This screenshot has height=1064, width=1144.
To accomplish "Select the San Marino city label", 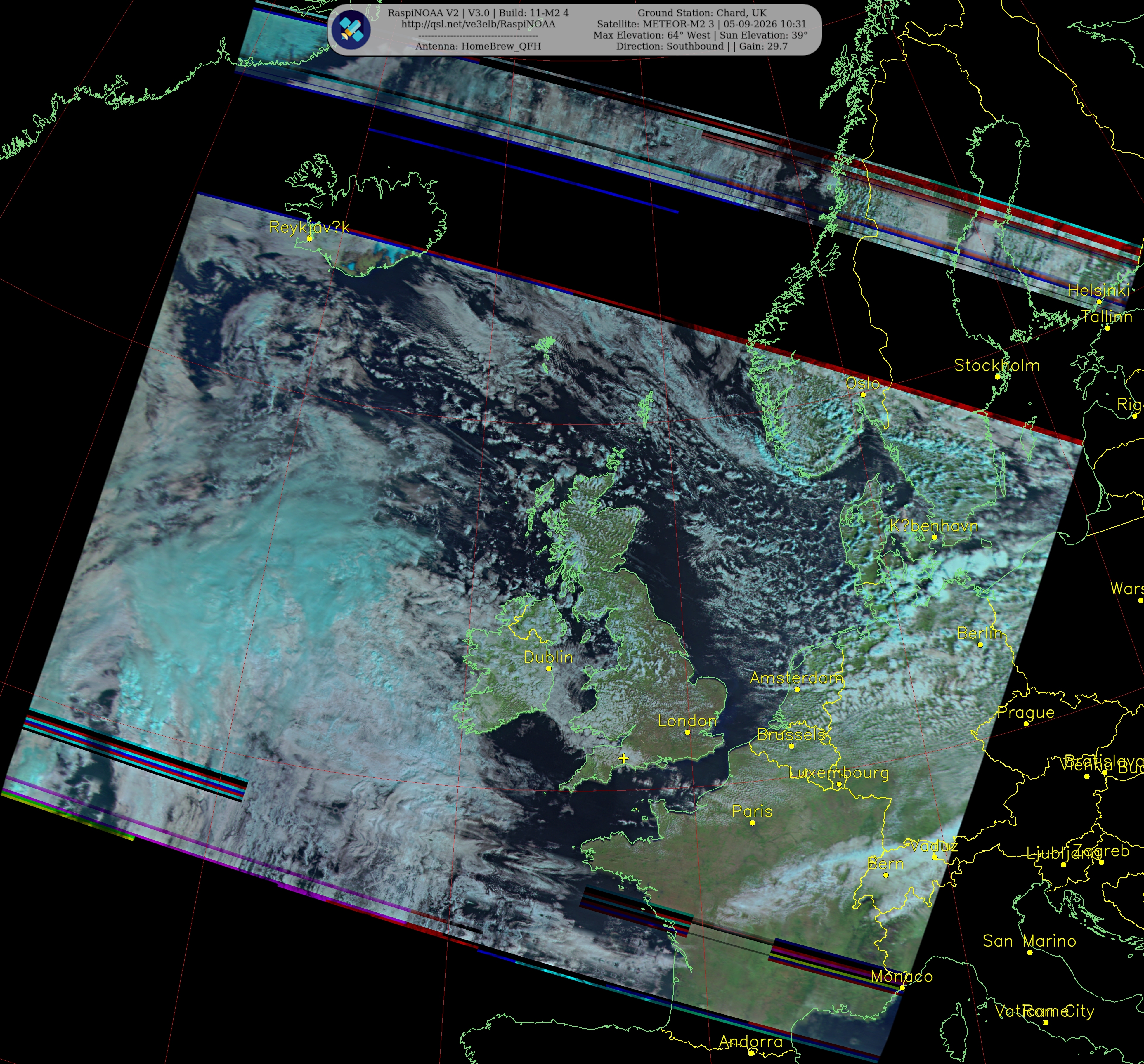I will coord(1029,941).
